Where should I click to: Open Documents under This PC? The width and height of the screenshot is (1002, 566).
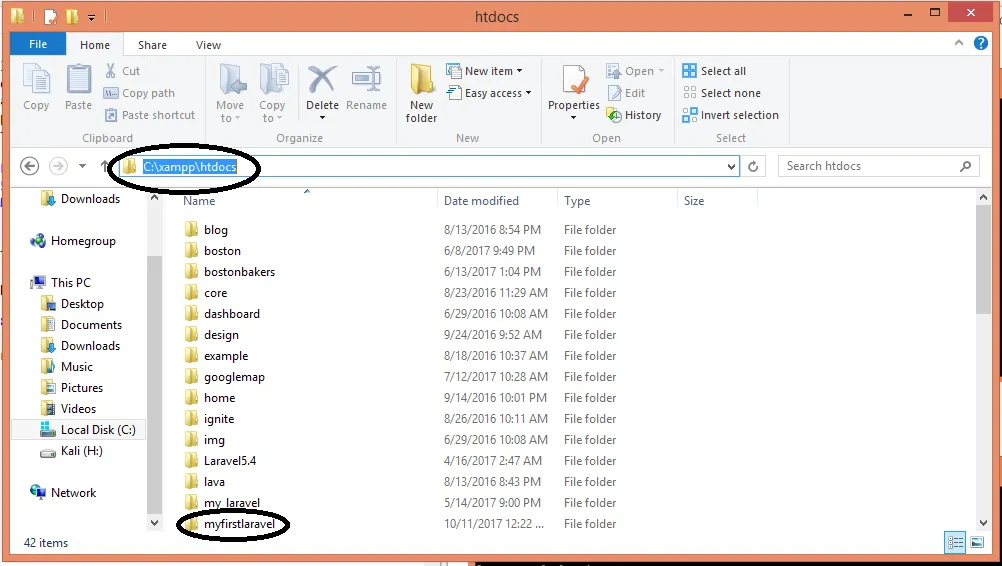pos(91,325)
